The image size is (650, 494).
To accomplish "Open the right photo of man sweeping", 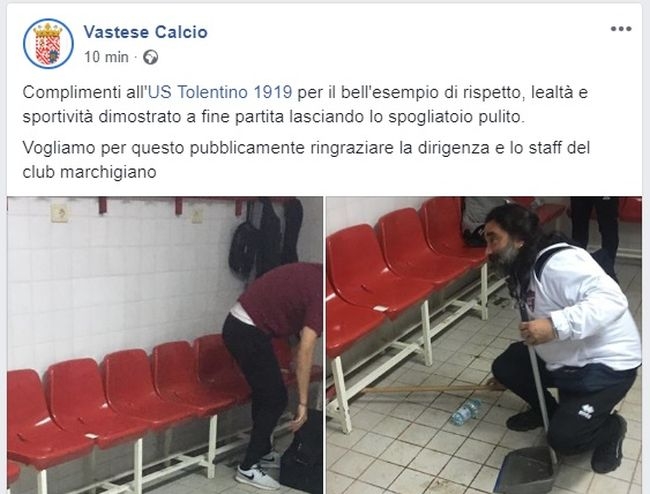I will 484,345.
